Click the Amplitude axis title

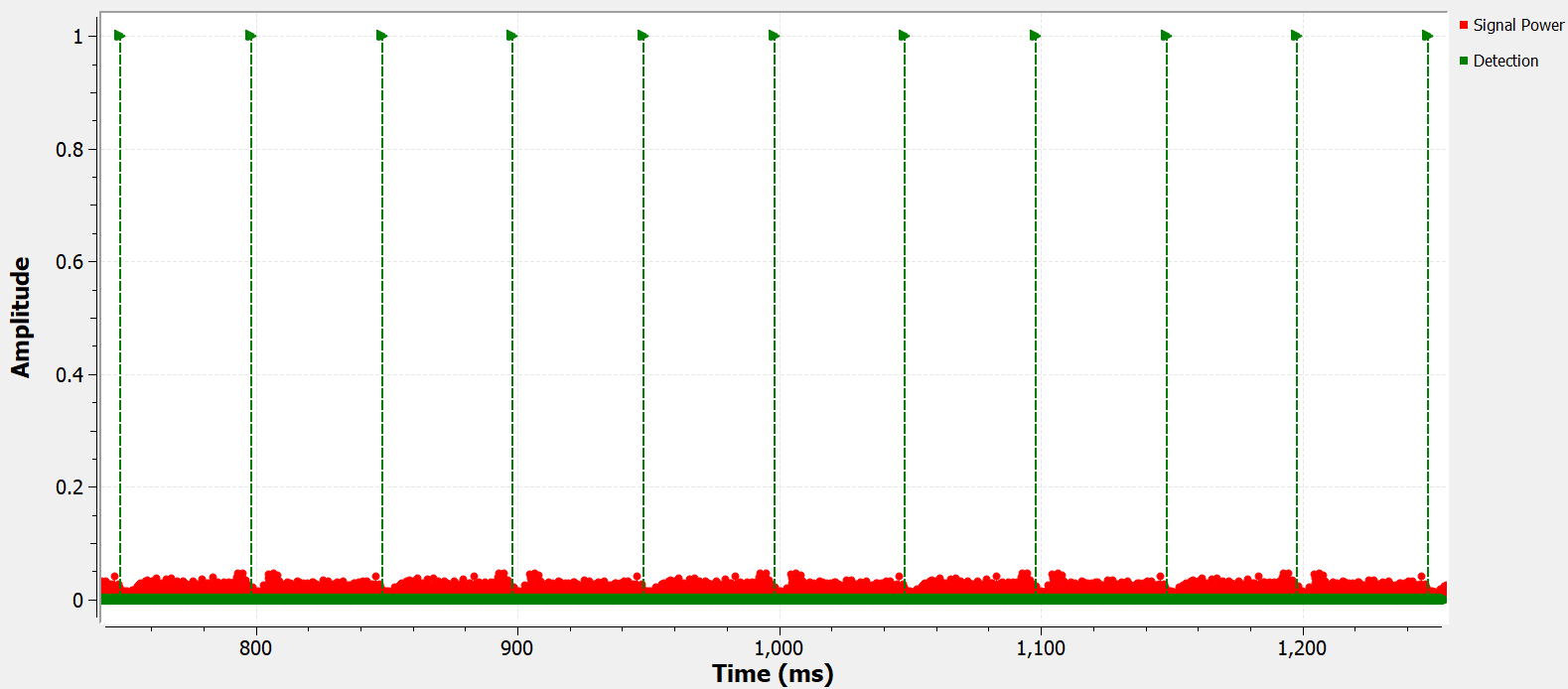(x=21, y=318)
